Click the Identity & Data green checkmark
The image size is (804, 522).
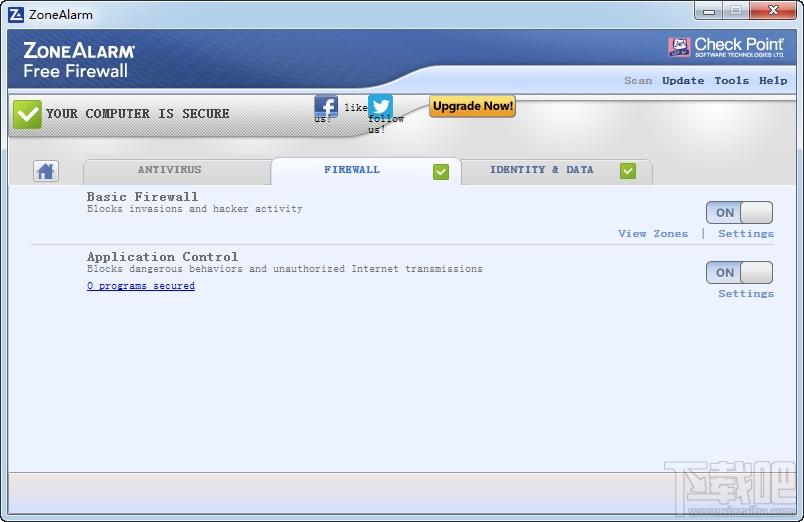point(628,171)
